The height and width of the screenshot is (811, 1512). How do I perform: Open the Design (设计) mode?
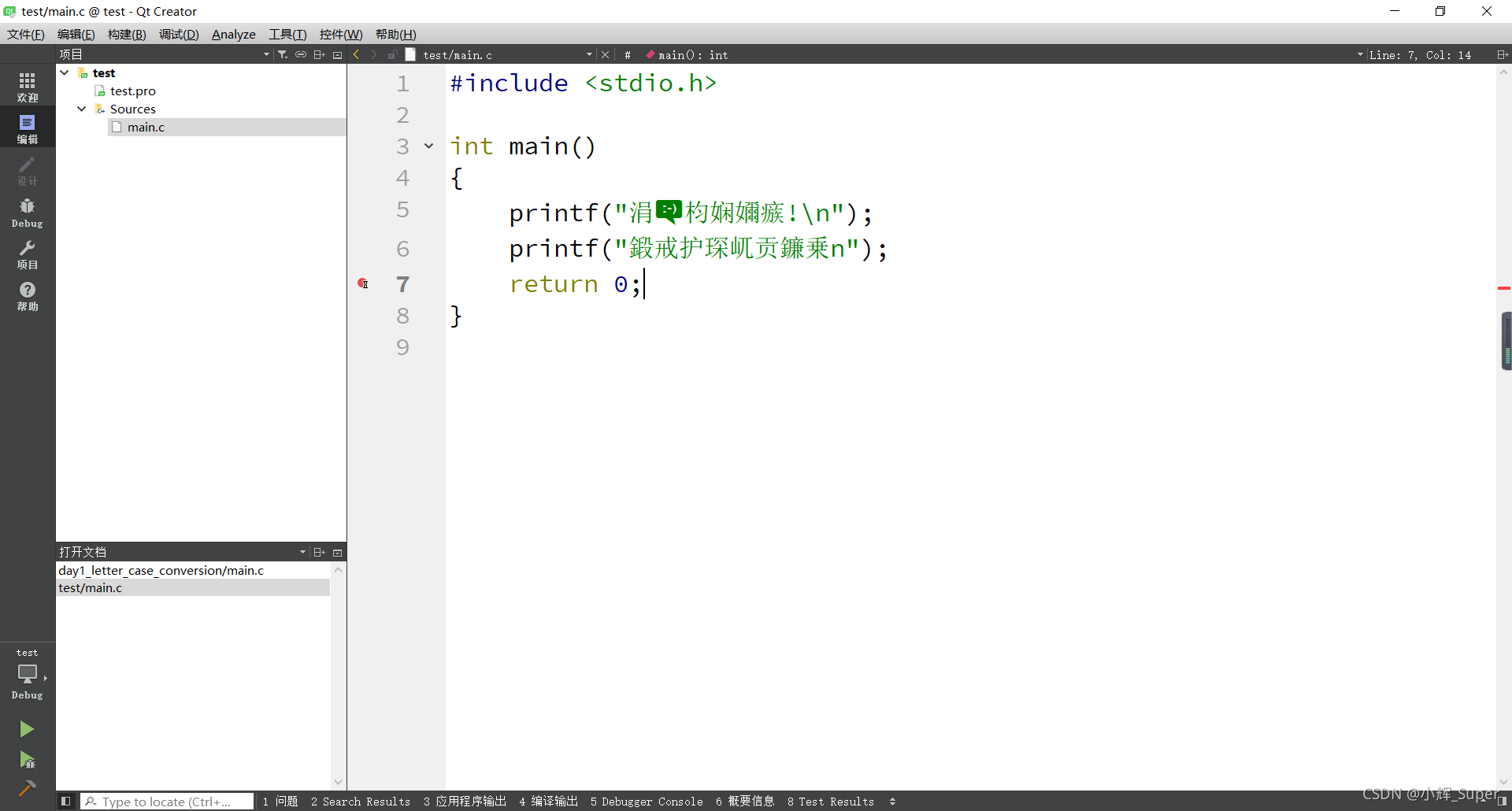pos(28,170)
